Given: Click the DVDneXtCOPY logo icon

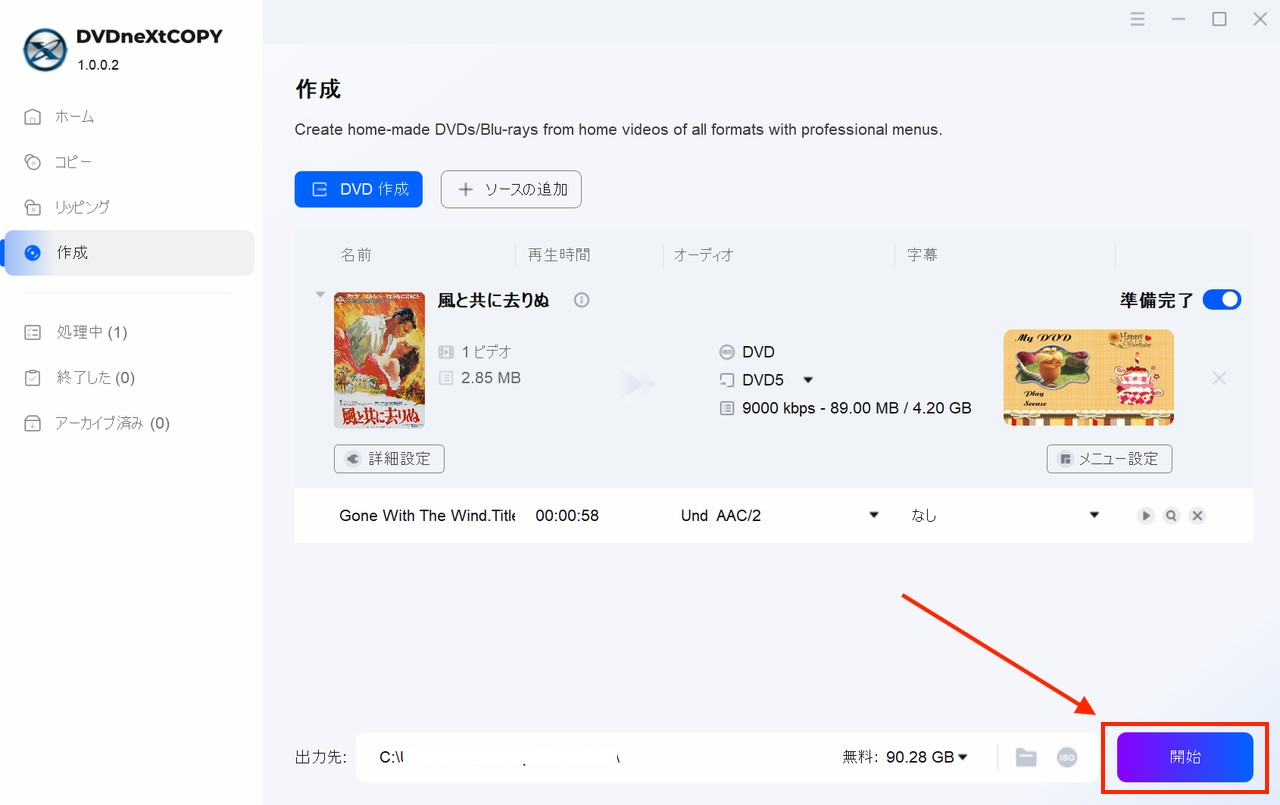Looking at the screenshot, I should (x=45, y=50).
